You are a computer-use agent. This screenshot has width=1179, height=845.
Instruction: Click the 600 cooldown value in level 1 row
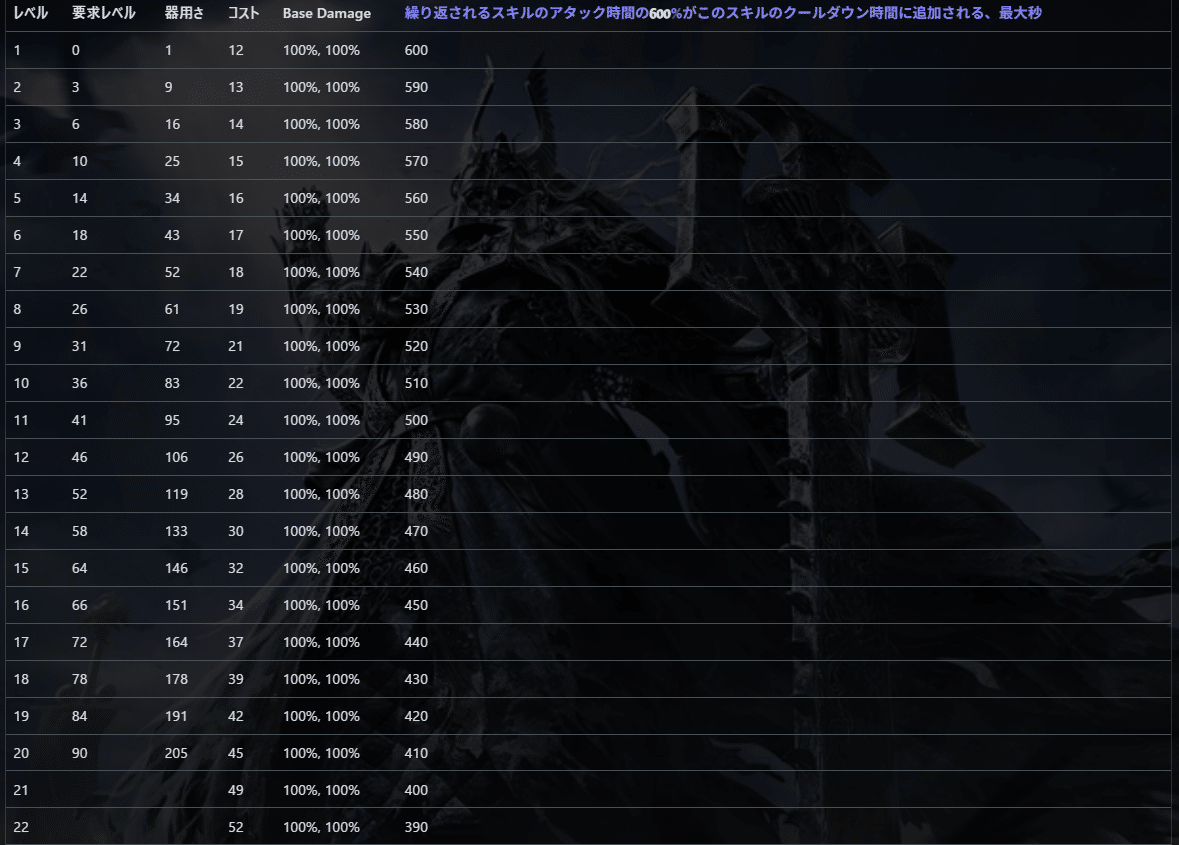click(416, 49)
